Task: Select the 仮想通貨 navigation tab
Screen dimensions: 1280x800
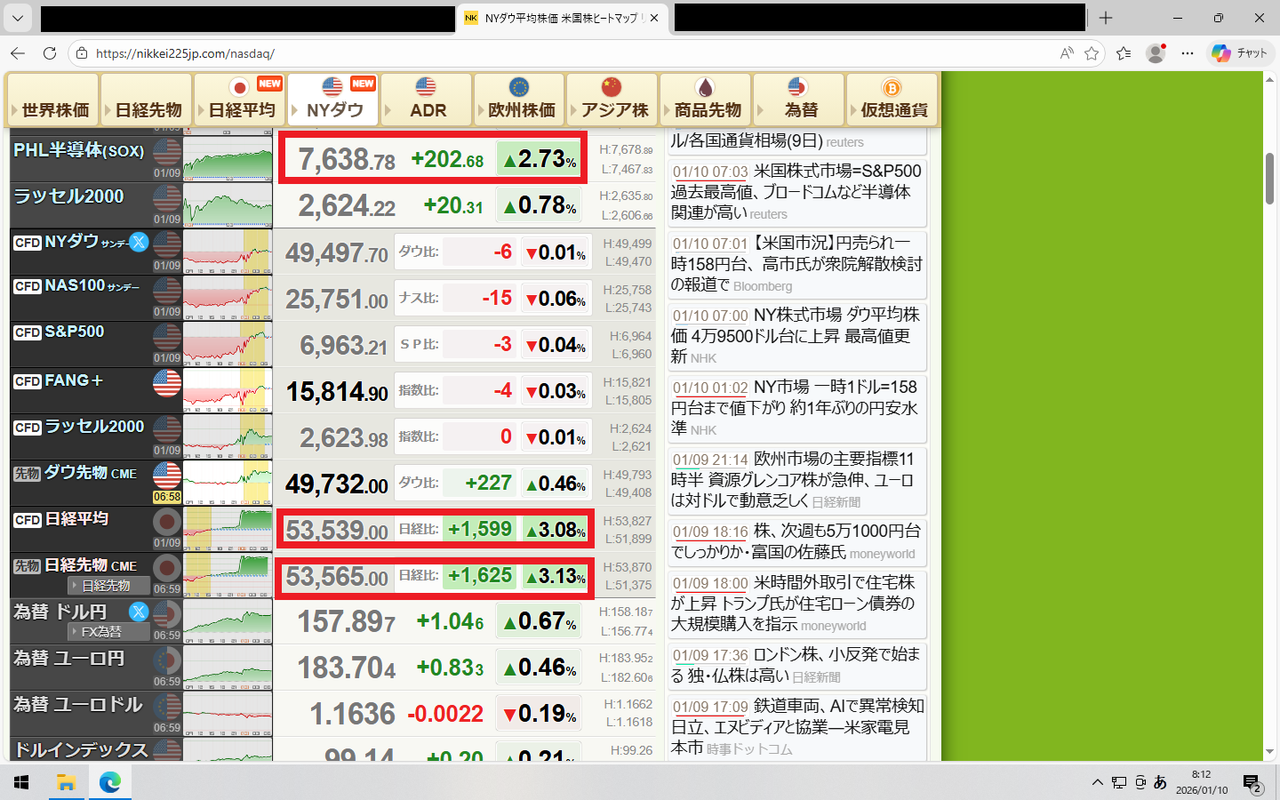Action: click(891, 100)
